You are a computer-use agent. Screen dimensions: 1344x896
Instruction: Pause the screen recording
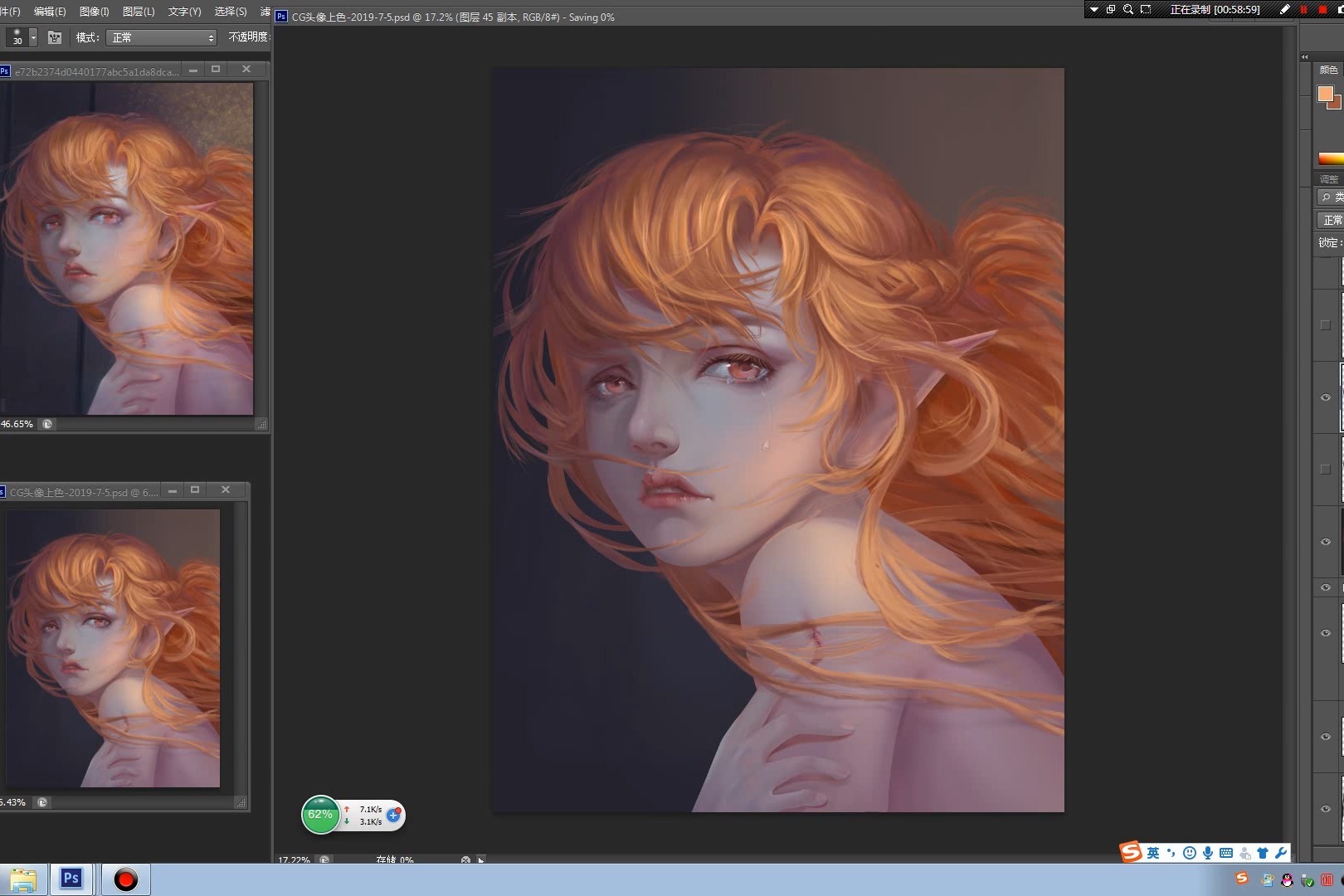[1303, 10]
